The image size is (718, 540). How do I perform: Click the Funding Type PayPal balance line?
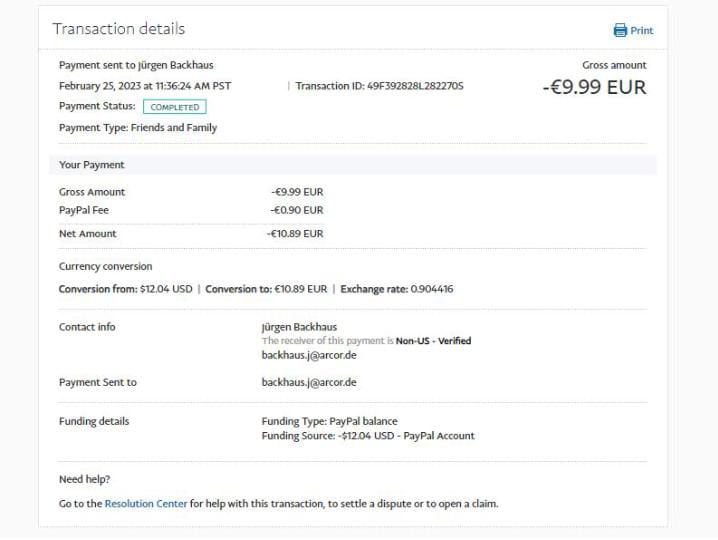coord(329,422)
